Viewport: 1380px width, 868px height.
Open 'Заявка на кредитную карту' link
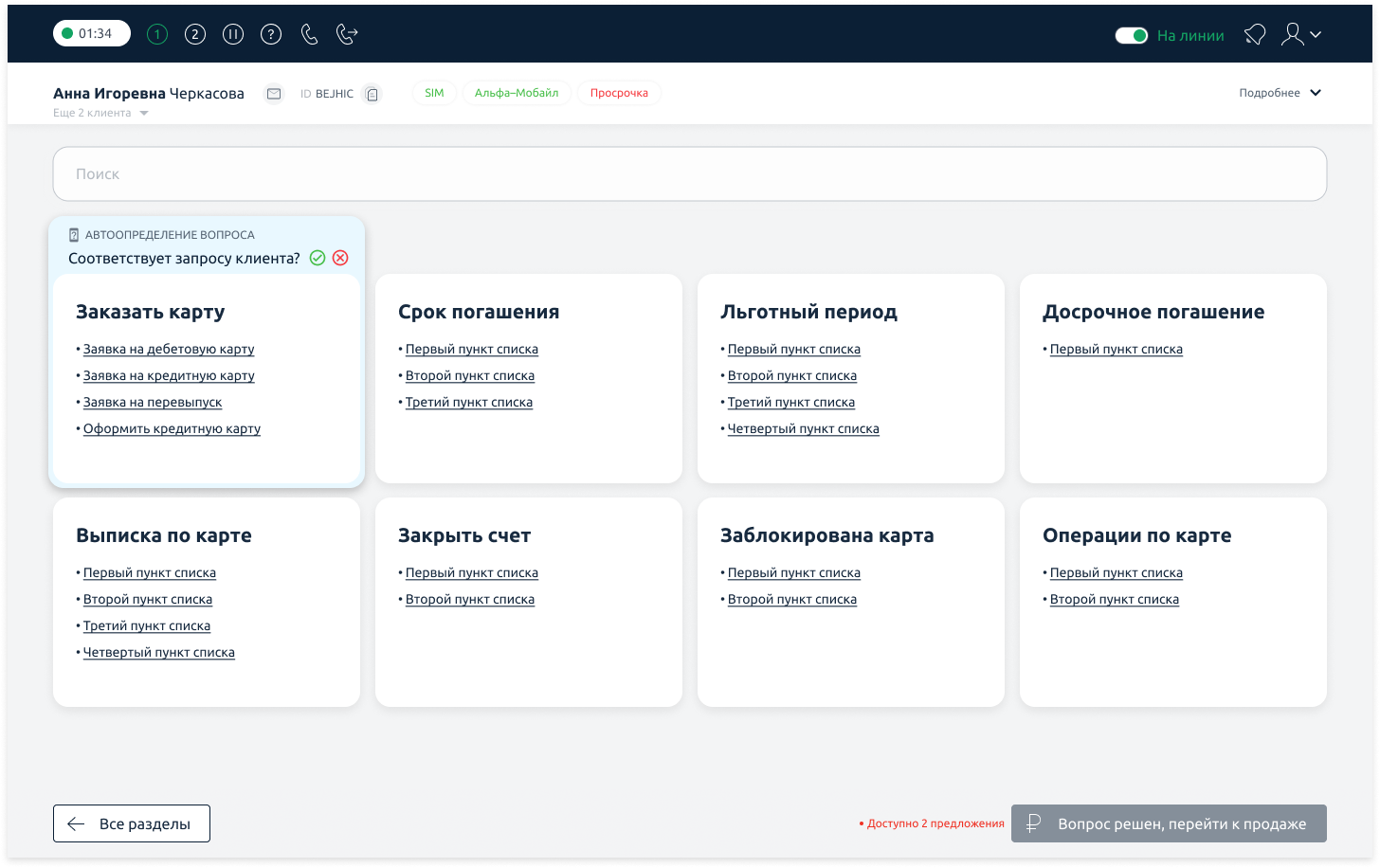(169, 375)
